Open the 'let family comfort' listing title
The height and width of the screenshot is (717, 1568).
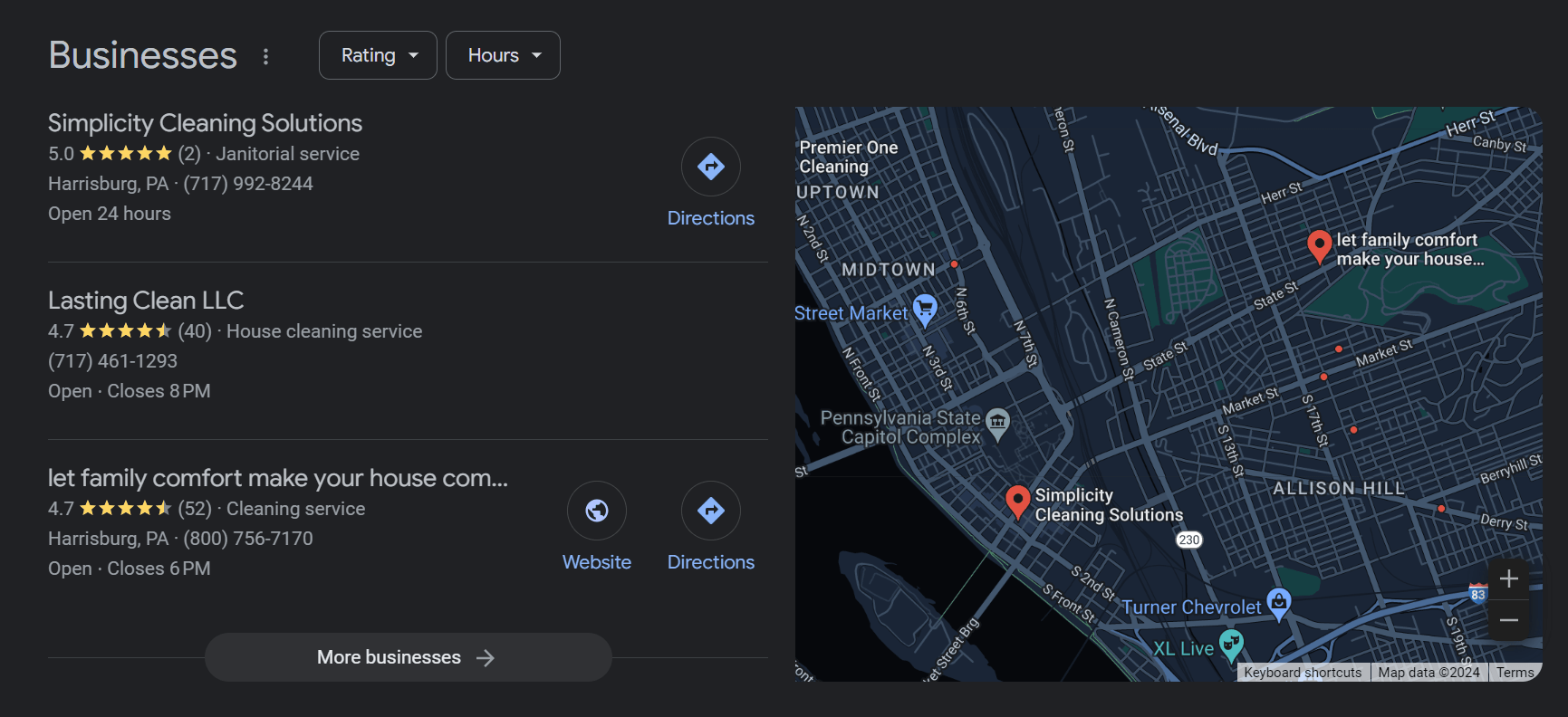coord(278,478)
